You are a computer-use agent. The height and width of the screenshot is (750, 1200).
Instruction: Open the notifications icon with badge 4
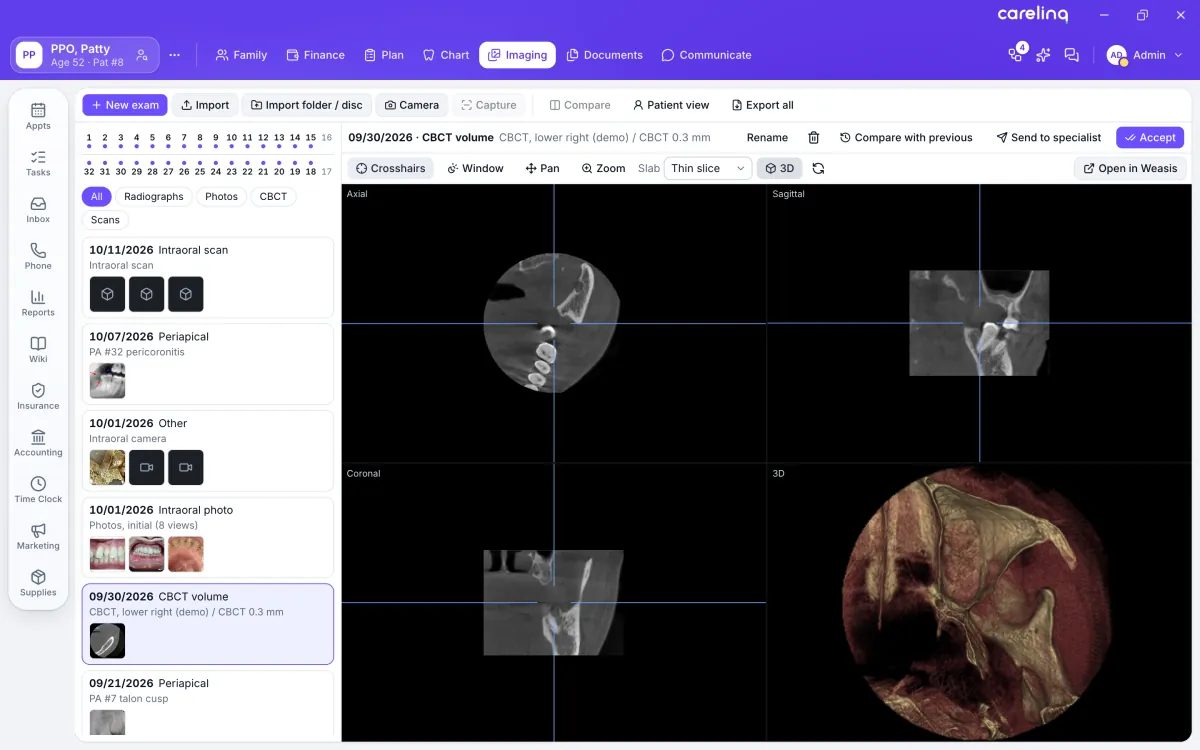click(1016, 54)
